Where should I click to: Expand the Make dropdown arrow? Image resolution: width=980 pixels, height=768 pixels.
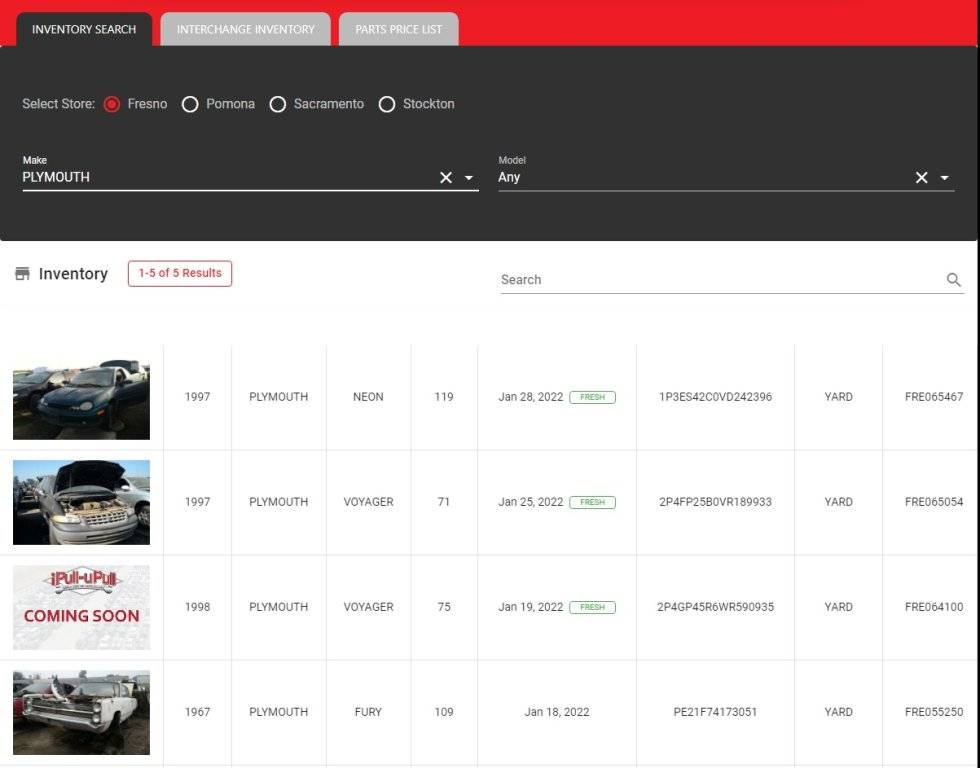pos(469,178)
